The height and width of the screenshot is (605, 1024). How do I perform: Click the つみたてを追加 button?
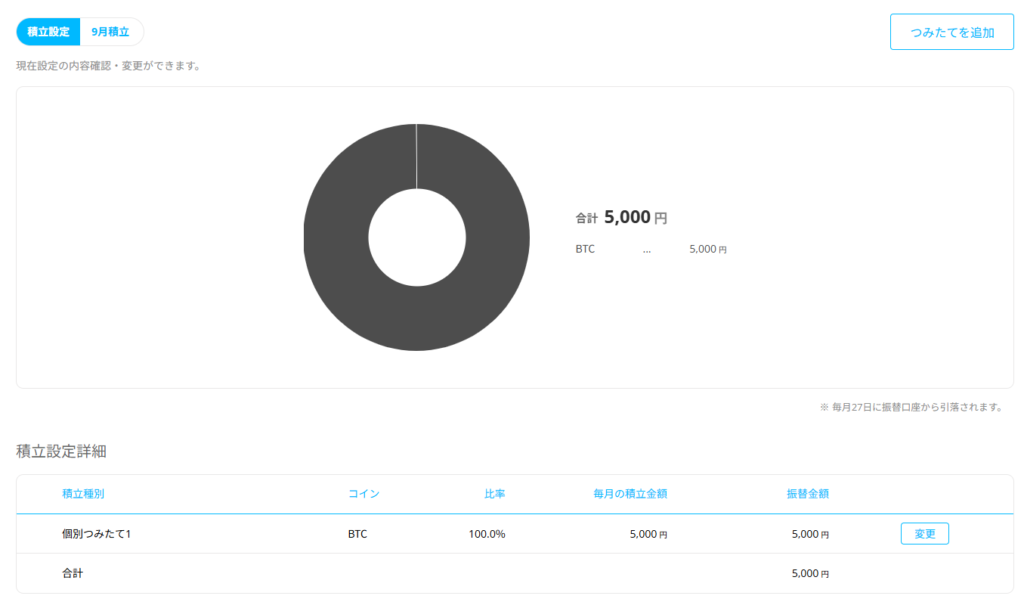952,32
